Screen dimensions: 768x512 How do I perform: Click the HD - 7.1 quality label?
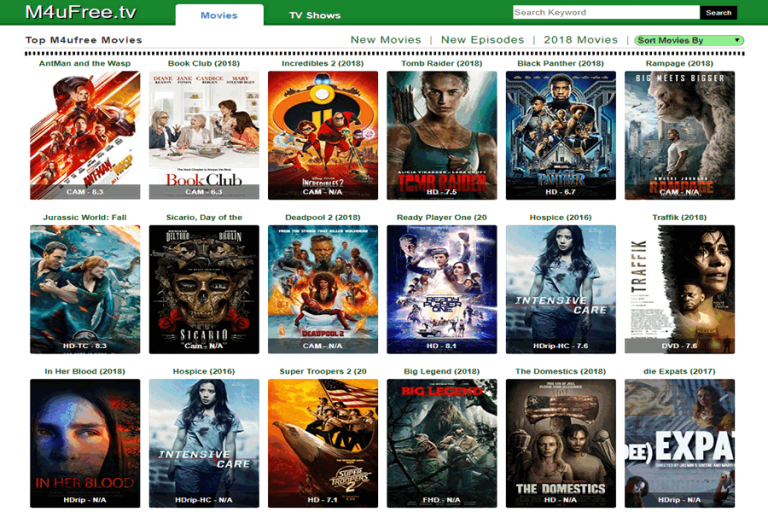pos(323,500)
